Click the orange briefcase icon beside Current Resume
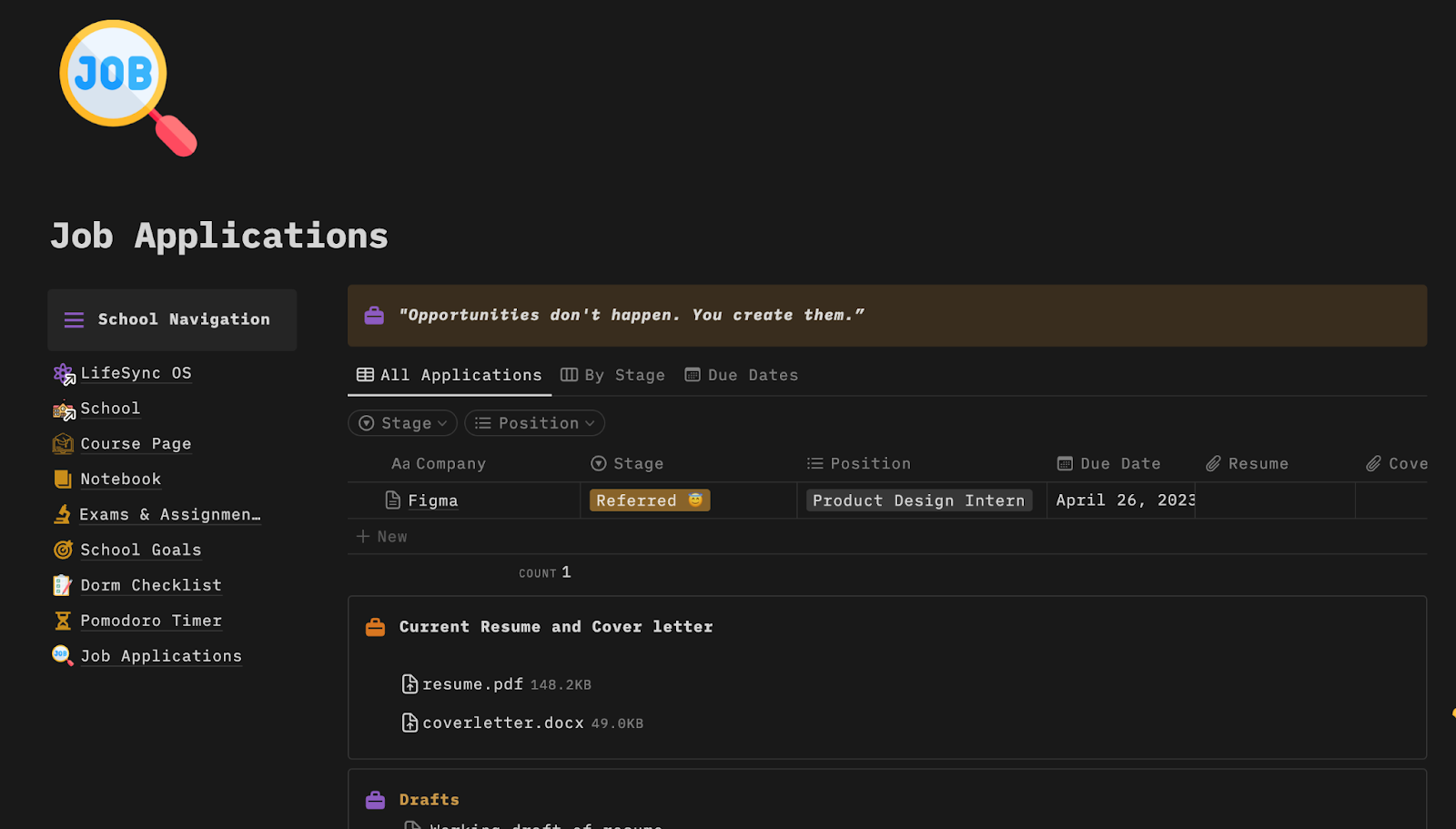1456x829 pixels. coord(375,627)
